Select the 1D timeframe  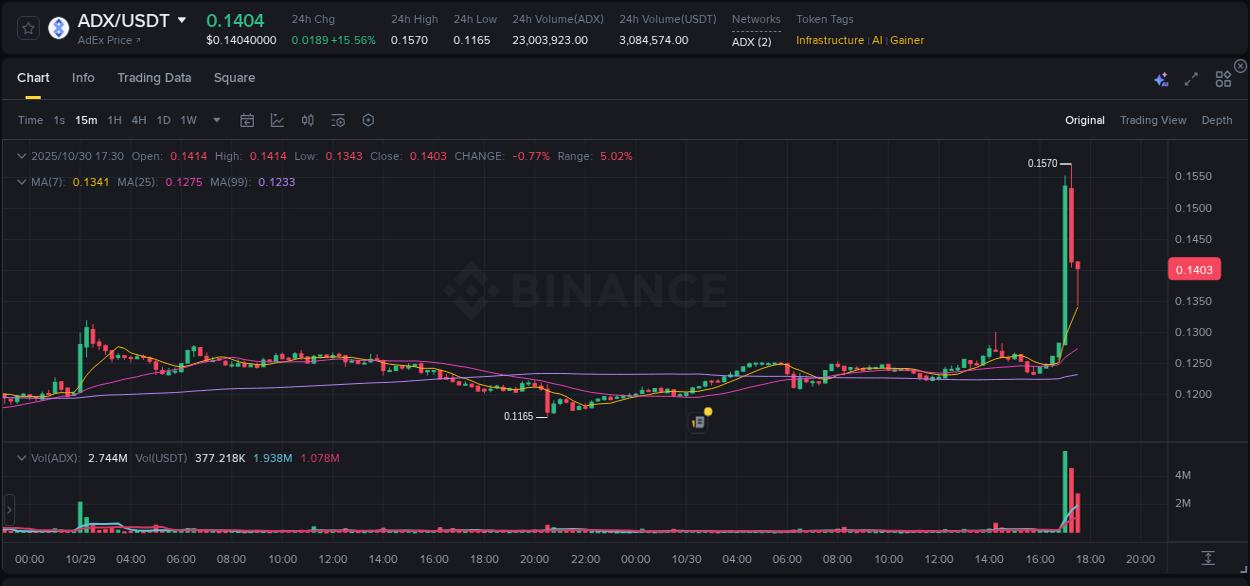163,119
